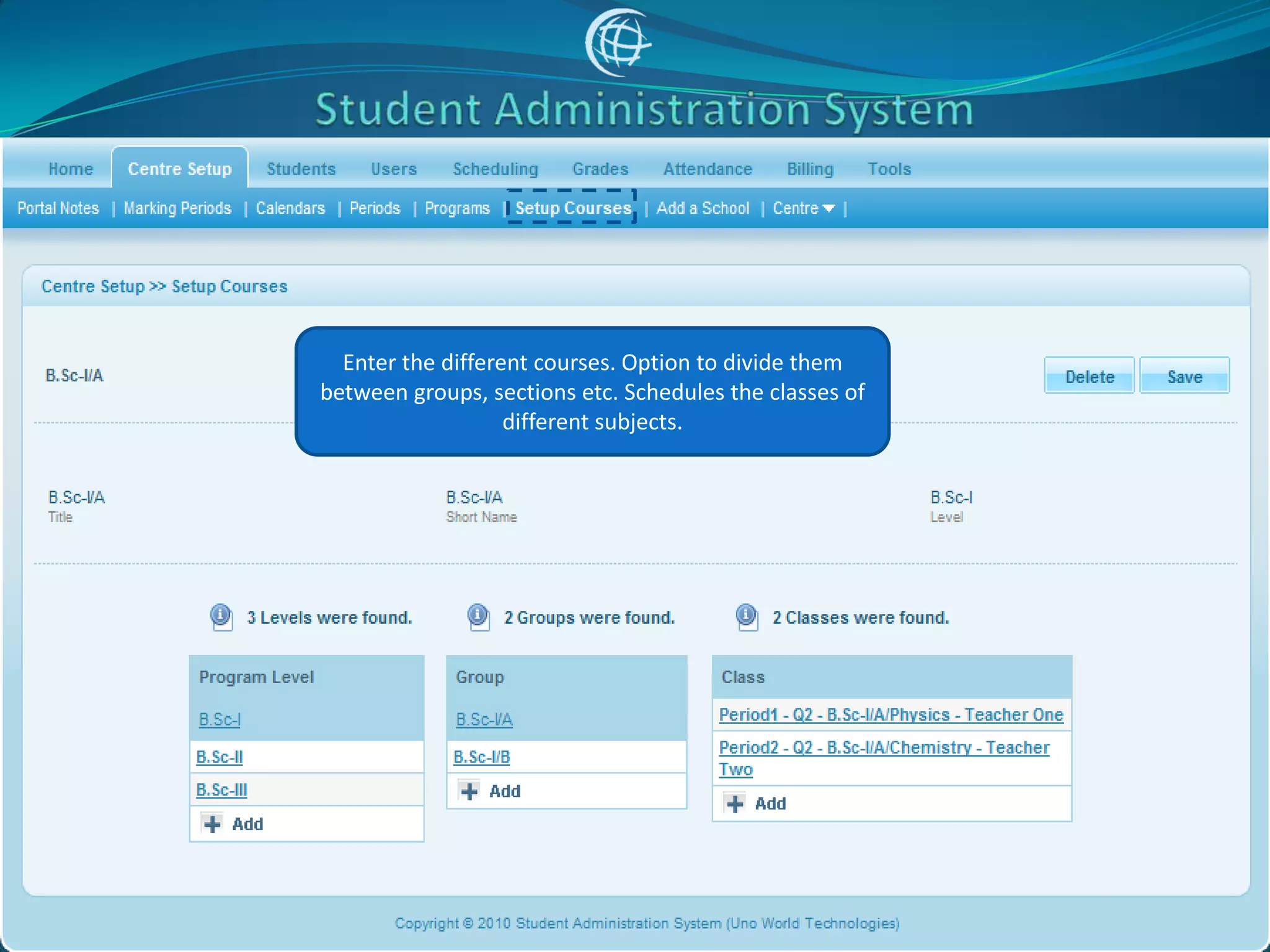Image resolution: width=1270 pixels, height=952 pixels.
Task: Click the globe logo in the header
Action: (x=618, y=43)
